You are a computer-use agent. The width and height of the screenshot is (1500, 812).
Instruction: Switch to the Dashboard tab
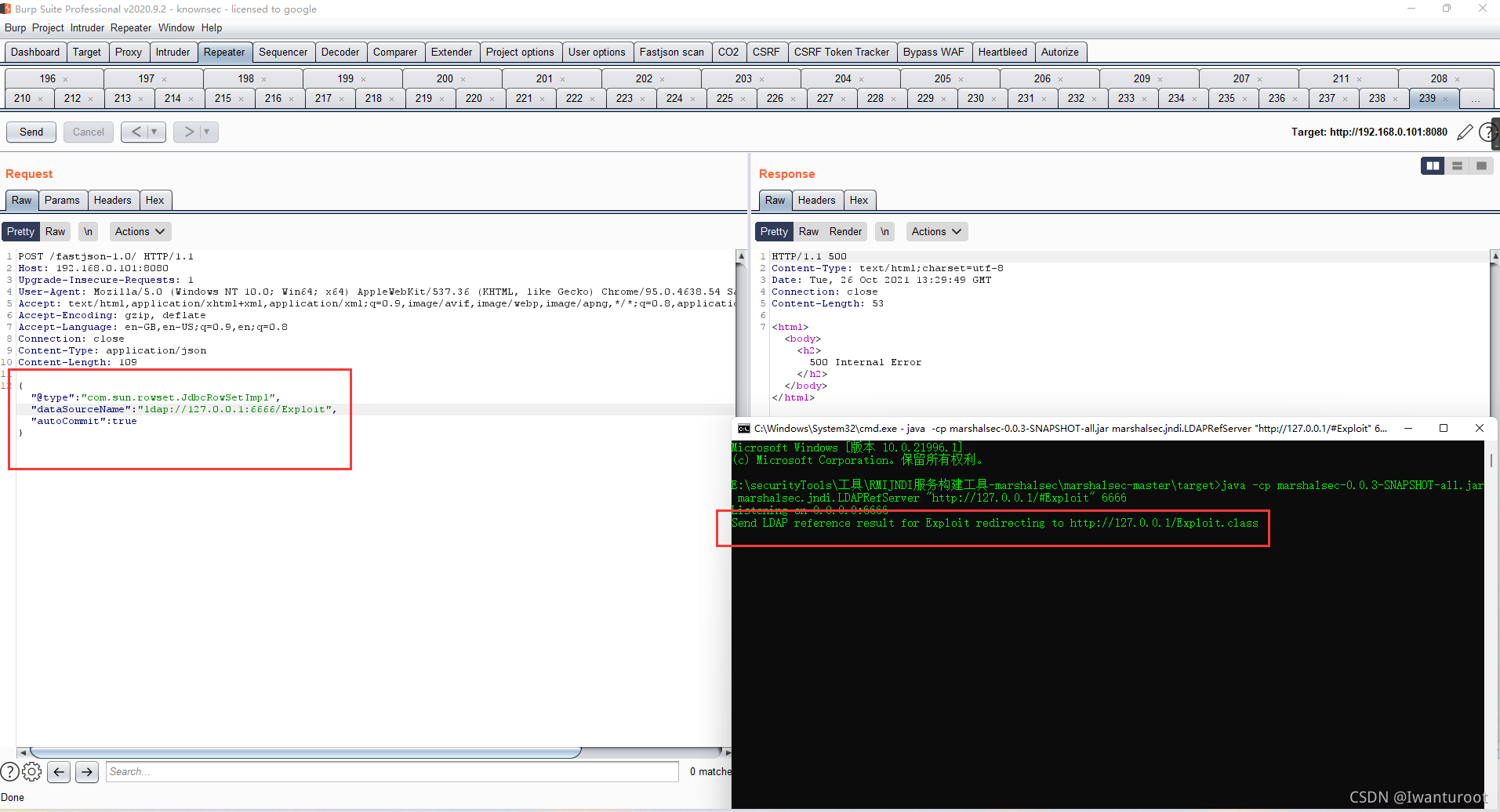point(35,53)
